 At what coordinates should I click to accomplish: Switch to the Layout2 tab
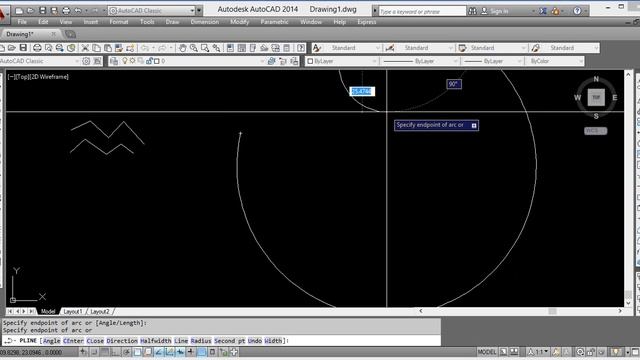[100, 311]
